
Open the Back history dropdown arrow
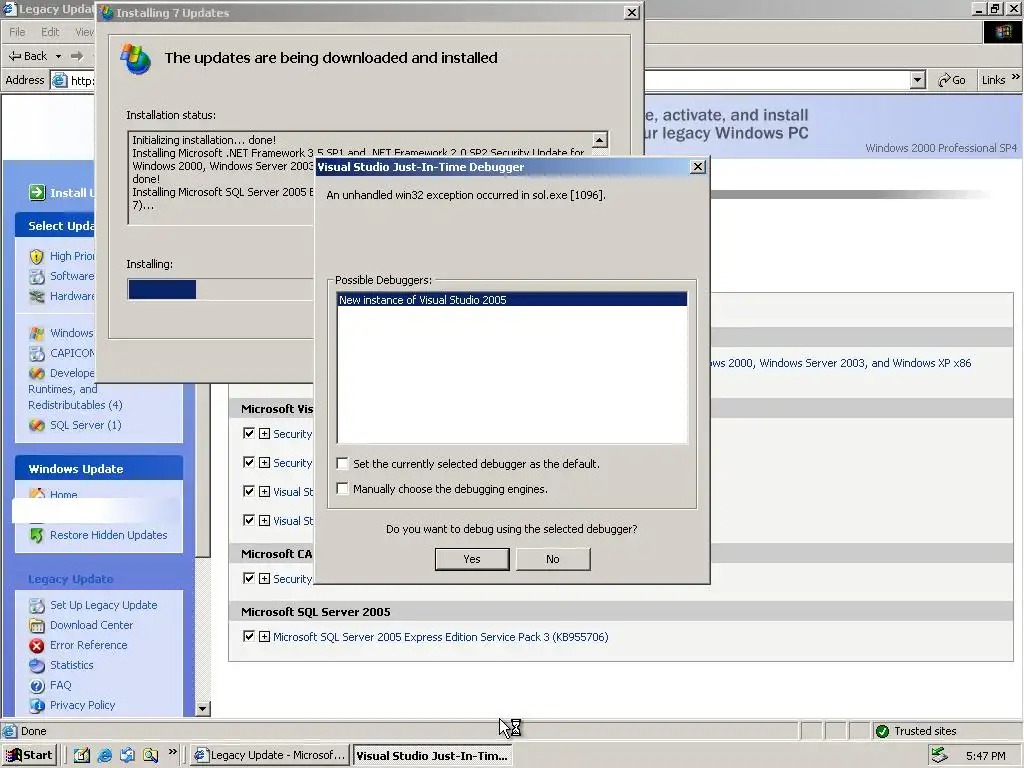coord(58,56)
